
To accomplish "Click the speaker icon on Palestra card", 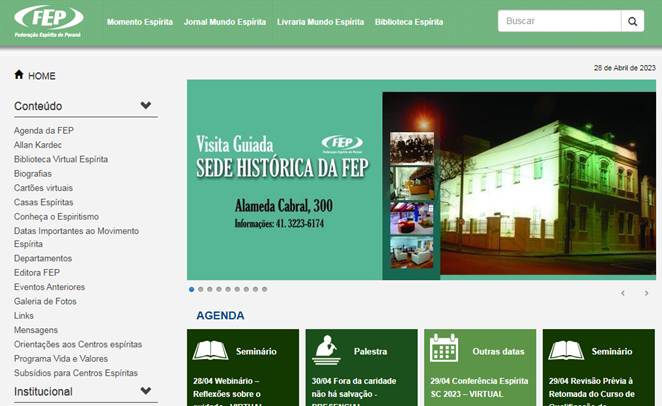I will click(326, 350).
